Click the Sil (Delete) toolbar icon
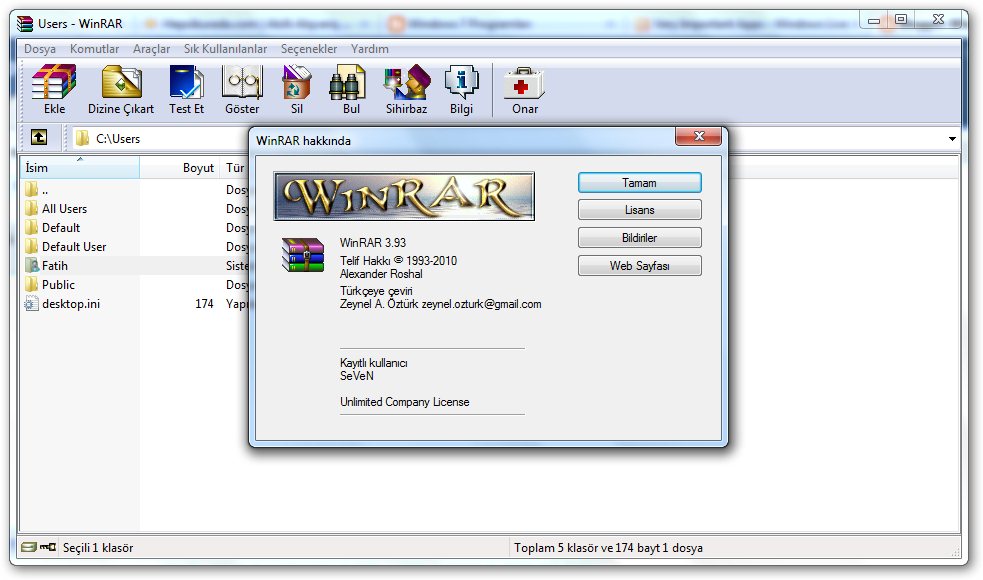 point(297,83)
